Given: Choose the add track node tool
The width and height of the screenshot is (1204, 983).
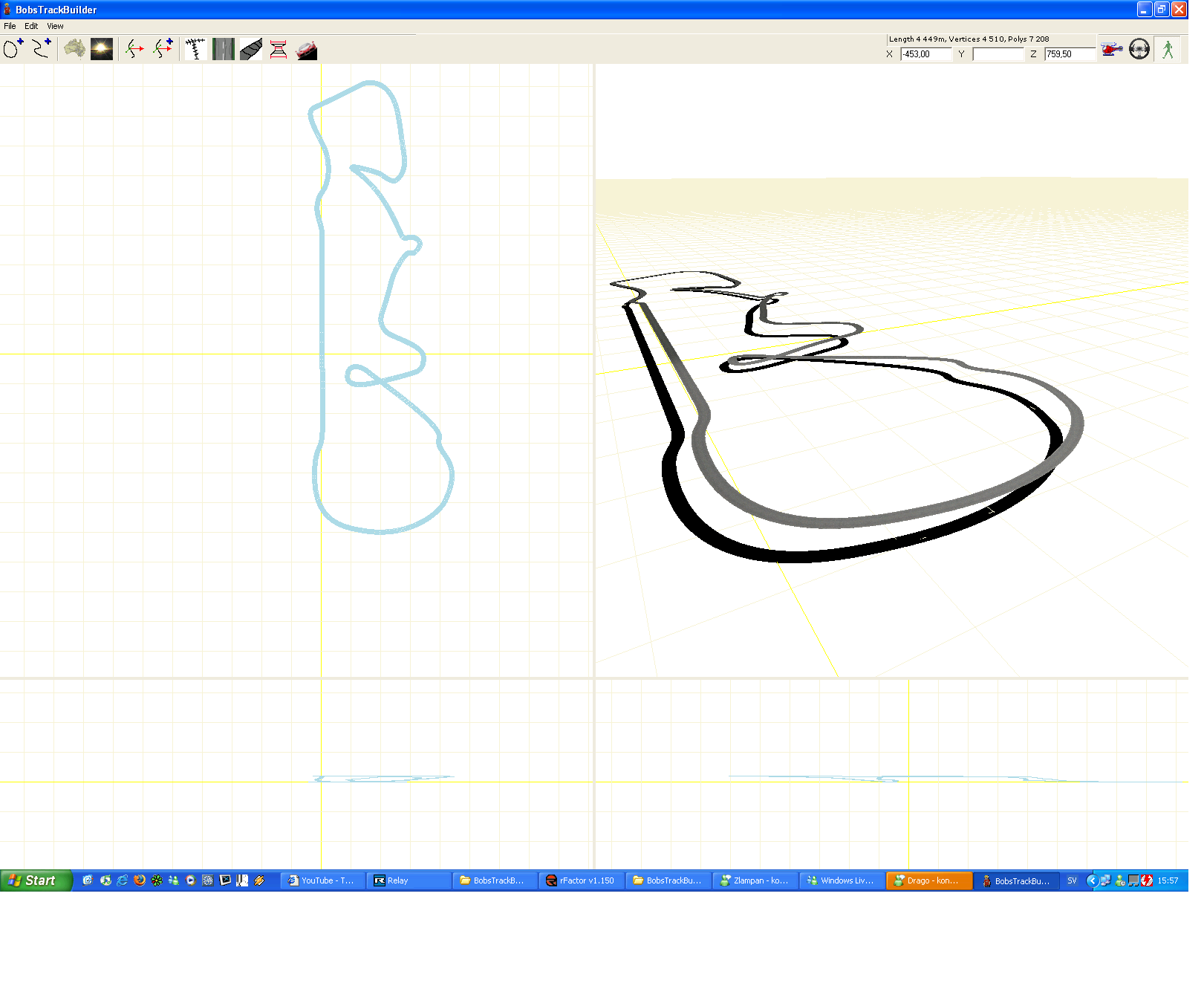Looking at the screenshot, I should click(163, 49).
